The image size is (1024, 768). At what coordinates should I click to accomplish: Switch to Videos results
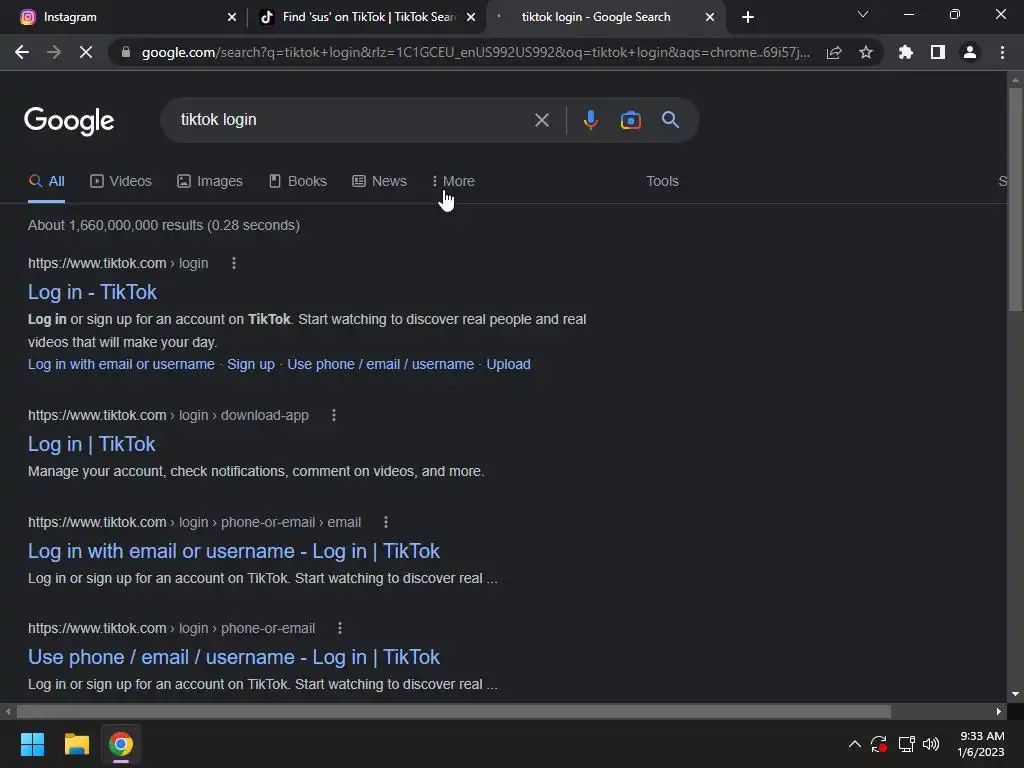[x=121, y=181]
